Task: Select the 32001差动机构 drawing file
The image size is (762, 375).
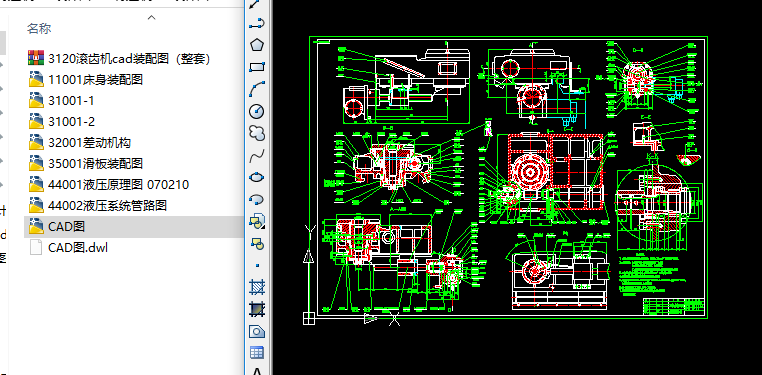Action: (80, 143)
